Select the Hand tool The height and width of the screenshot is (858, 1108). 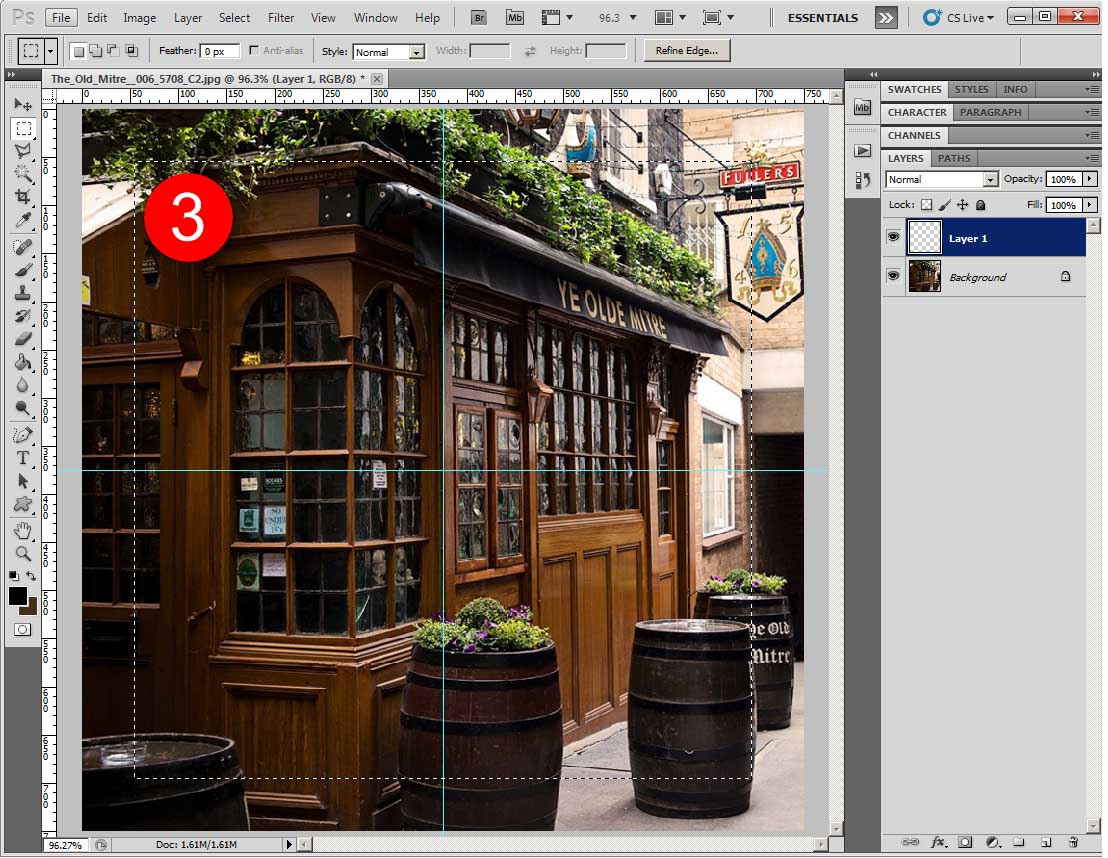click(22, 530)
